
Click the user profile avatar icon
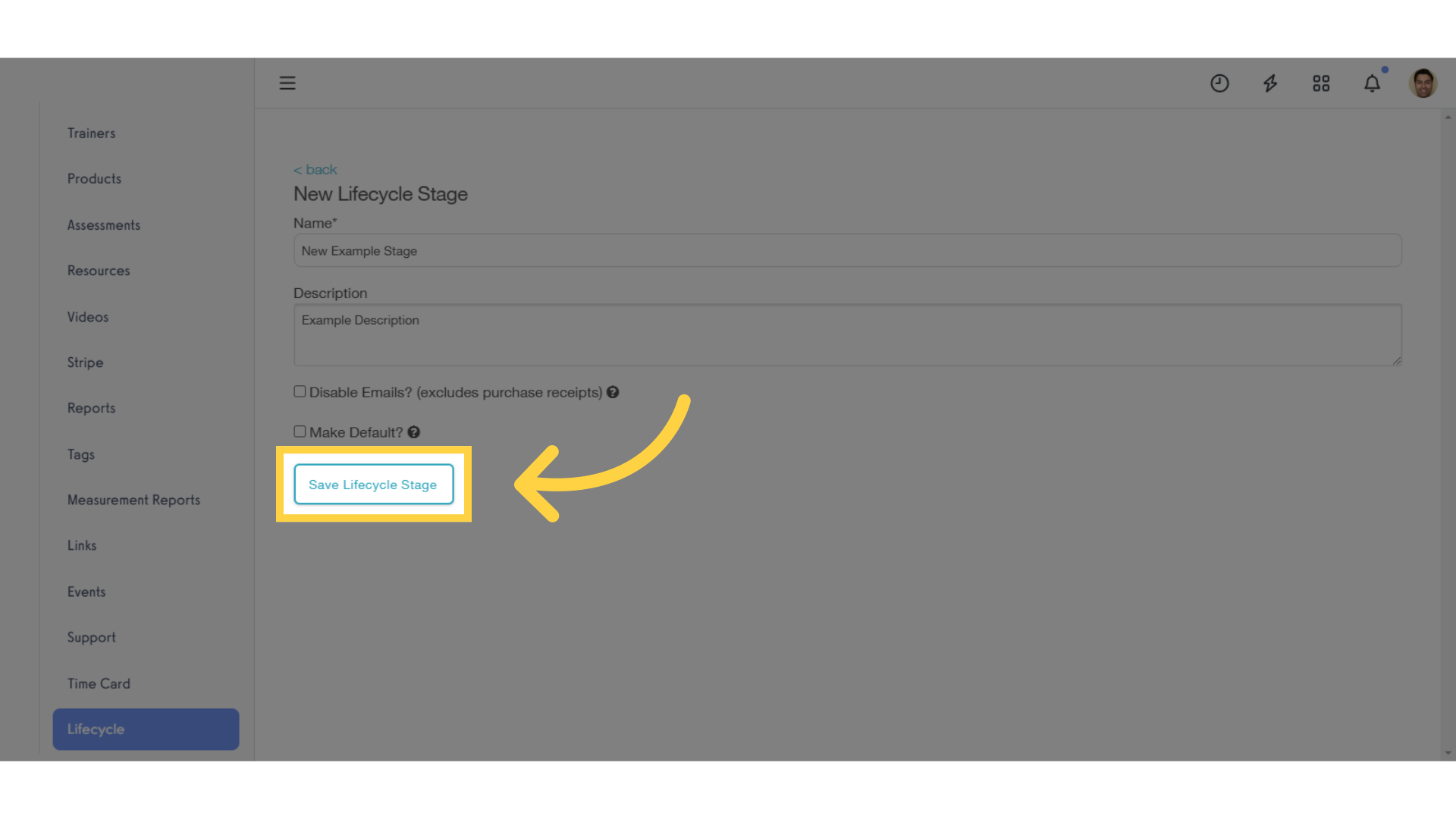[1424, 83]
